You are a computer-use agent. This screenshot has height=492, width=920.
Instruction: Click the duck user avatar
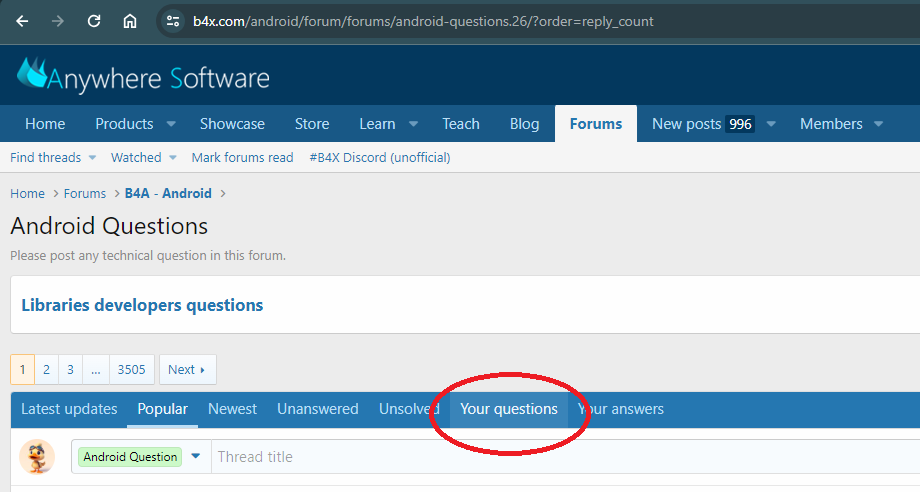[37, 456]
